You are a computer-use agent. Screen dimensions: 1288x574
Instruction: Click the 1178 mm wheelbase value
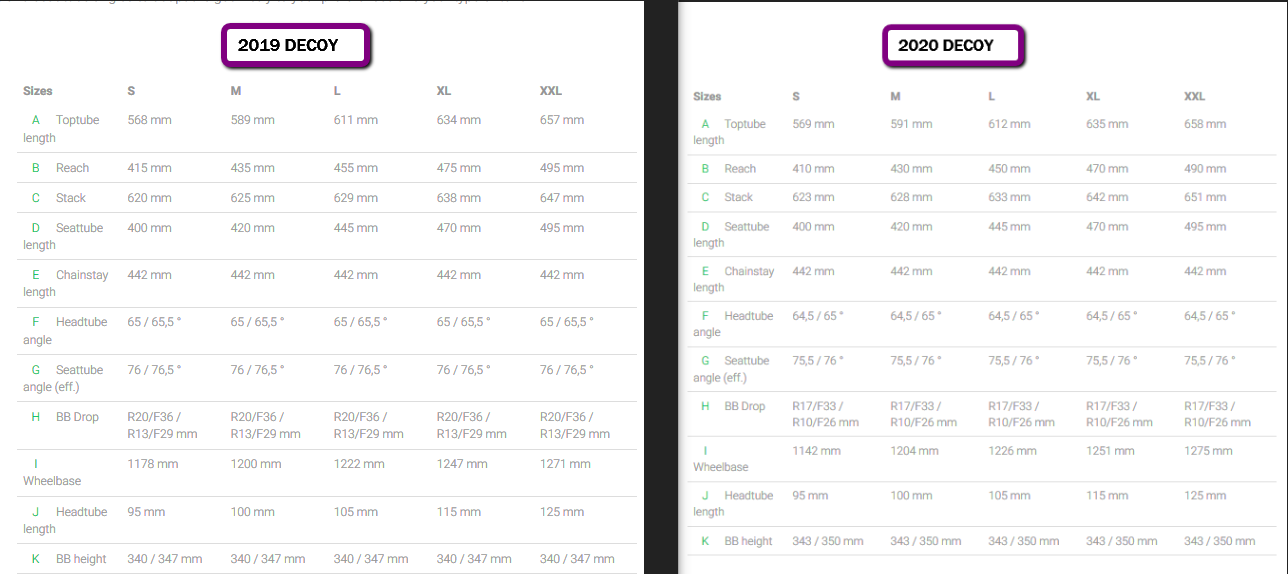[x=153, y=464]
